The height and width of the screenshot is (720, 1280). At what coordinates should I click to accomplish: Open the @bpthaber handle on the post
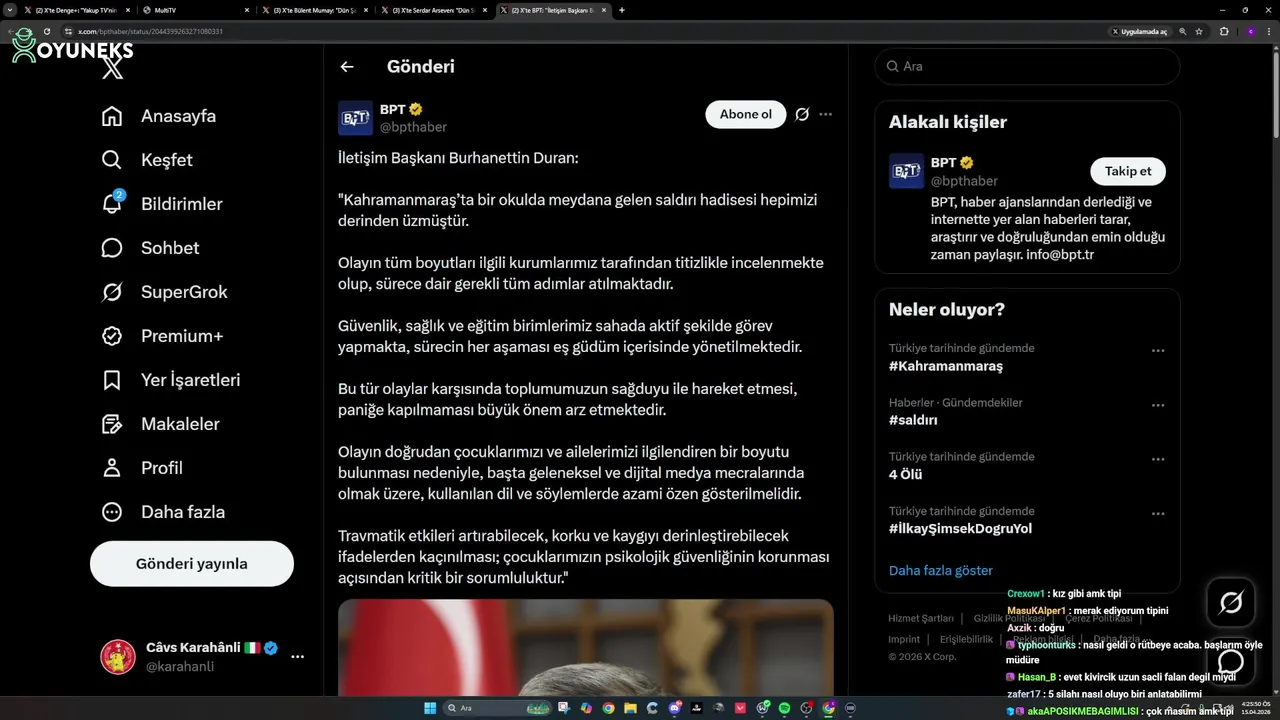click(413, 127)
